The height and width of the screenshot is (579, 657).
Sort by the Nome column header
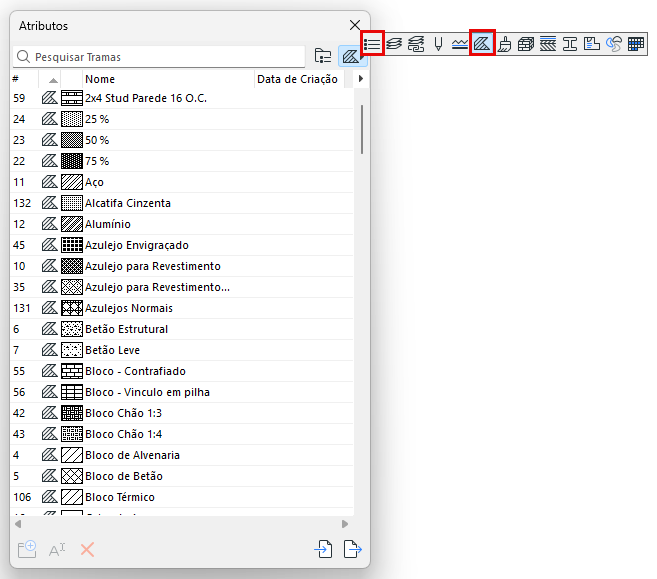click(169, 79)
